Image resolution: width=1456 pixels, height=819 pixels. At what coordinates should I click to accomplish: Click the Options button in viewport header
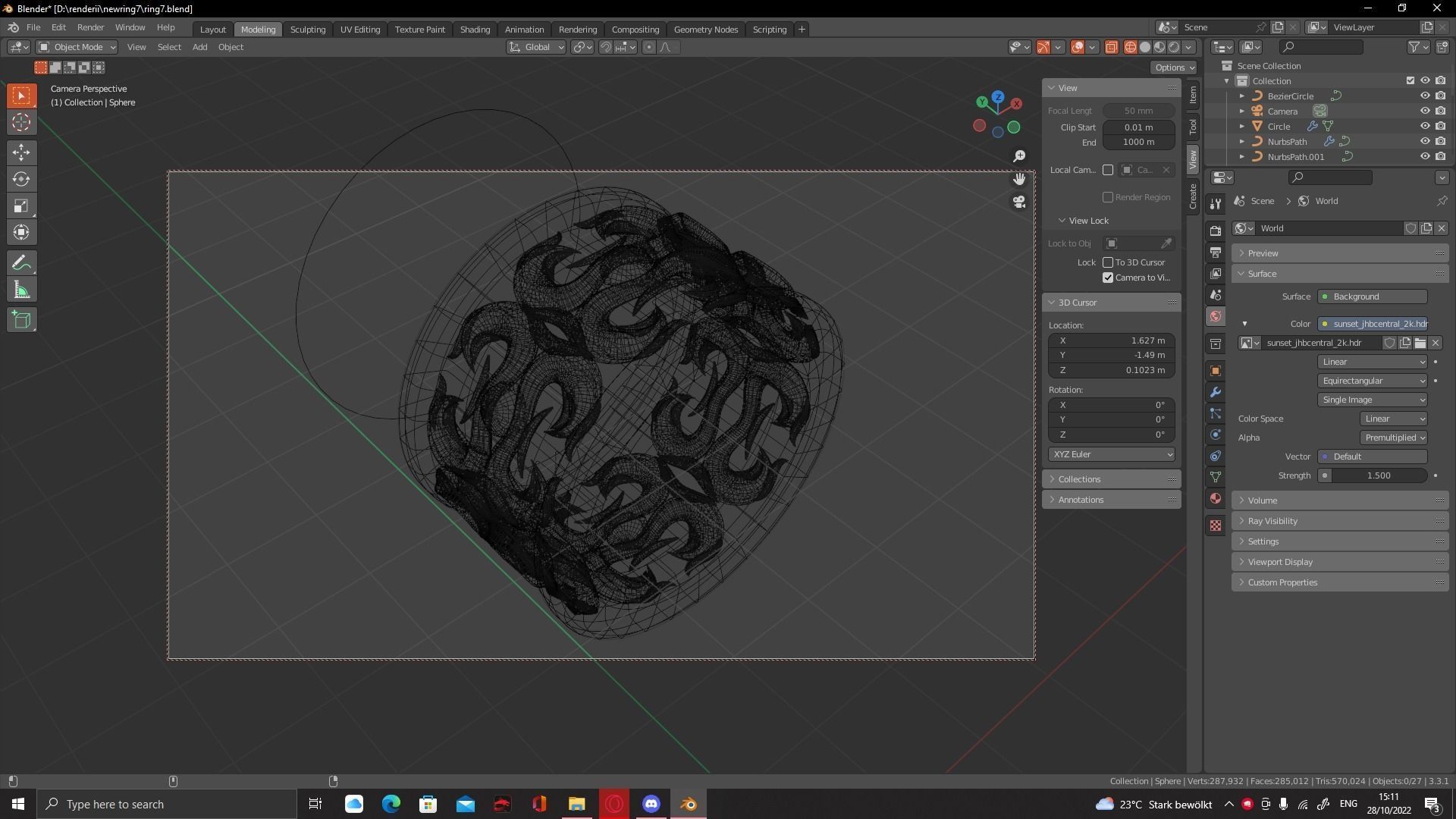(x=1174, y=67)
